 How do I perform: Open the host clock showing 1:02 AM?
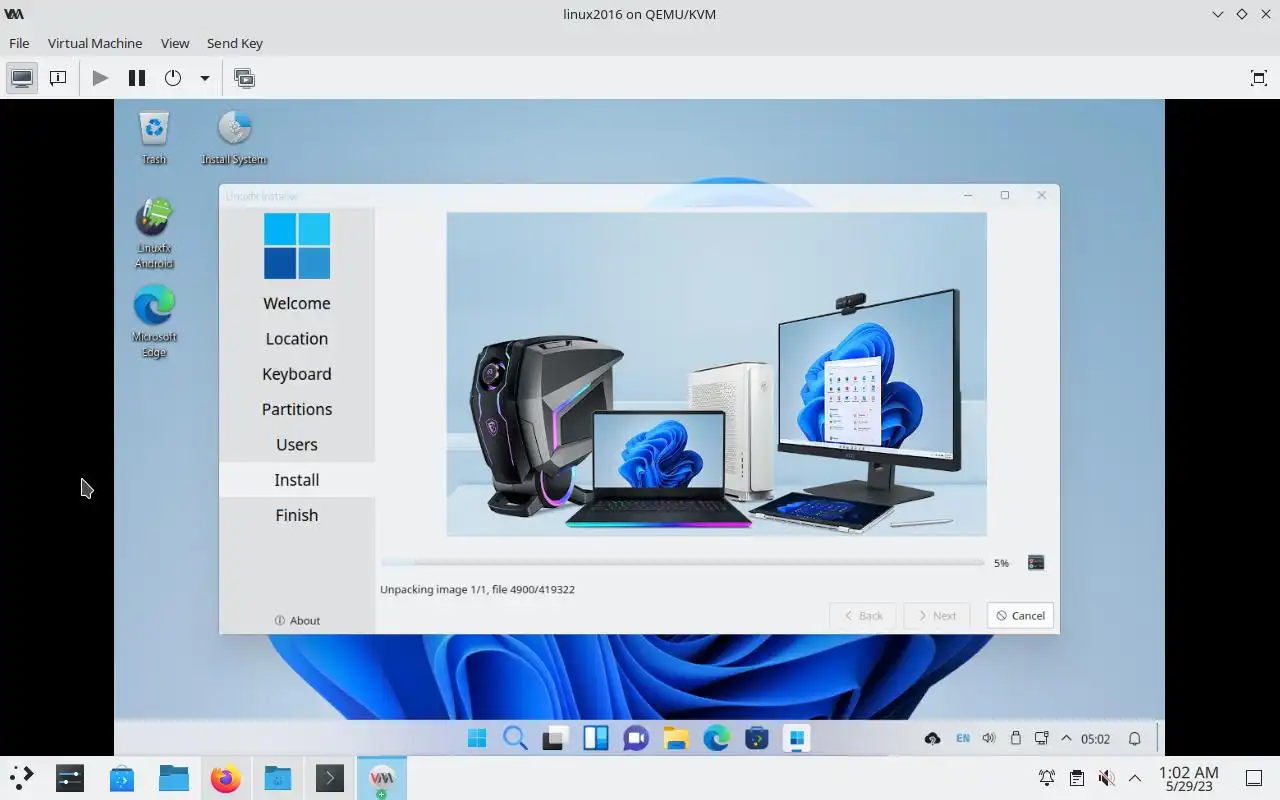coord(1188,779)
